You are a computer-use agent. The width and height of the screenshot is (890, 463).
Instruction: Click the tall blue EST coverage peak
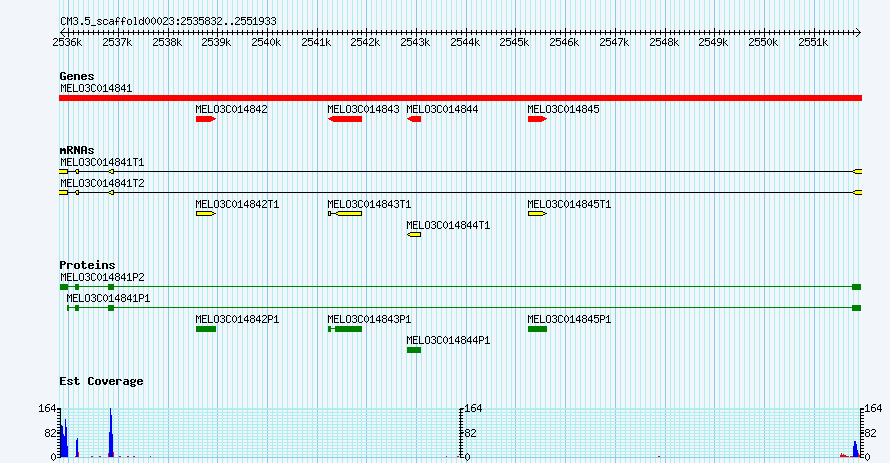click(x=111, y=432)
